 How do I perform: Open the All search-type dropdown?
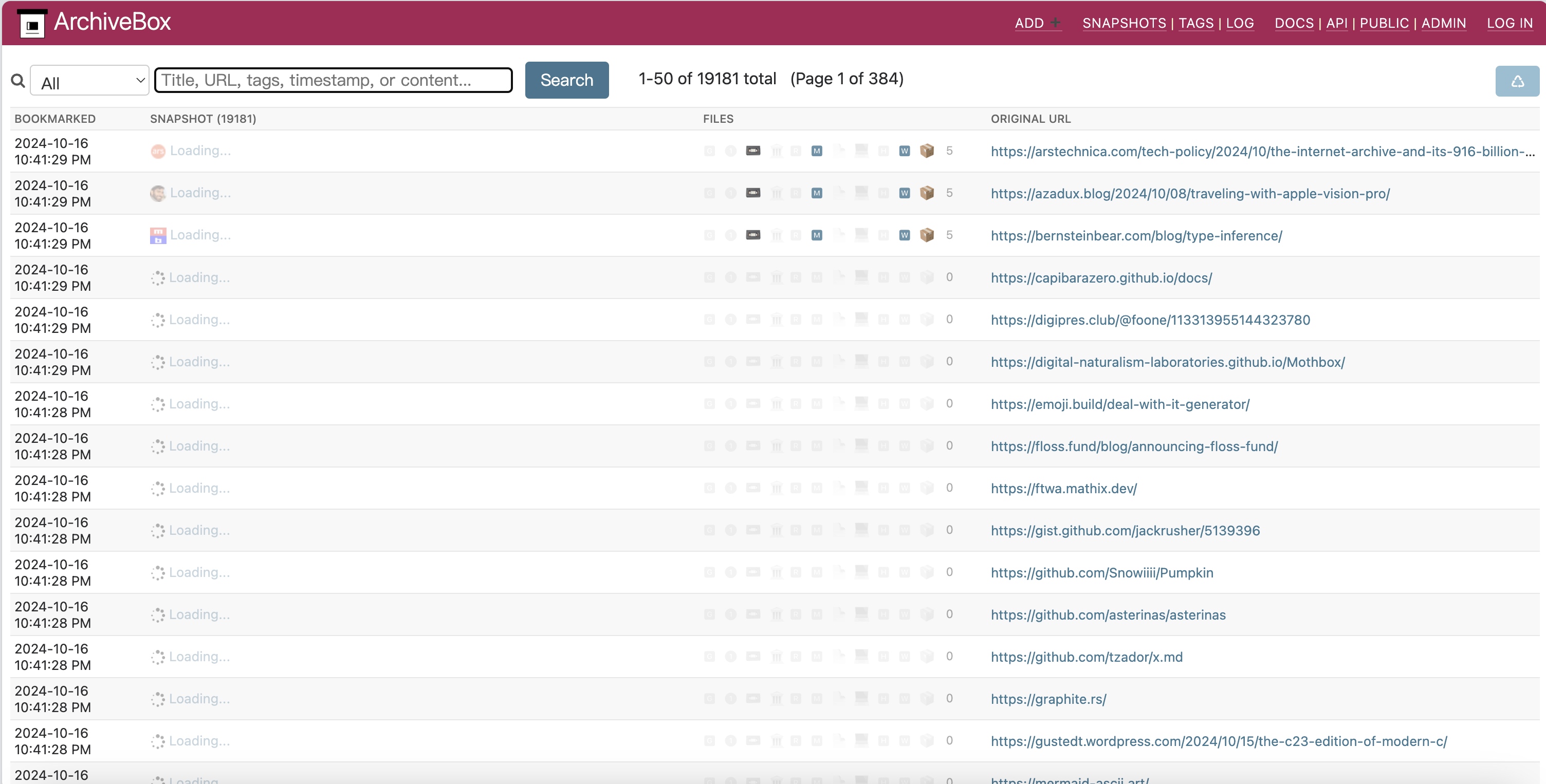pos(89,80)
